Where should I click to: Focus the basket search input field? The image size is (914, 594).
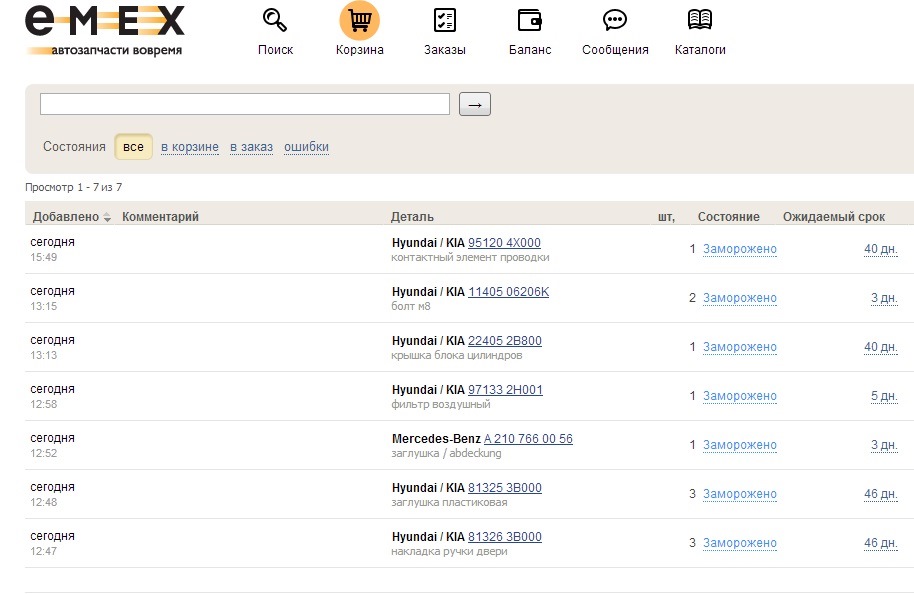245,104
